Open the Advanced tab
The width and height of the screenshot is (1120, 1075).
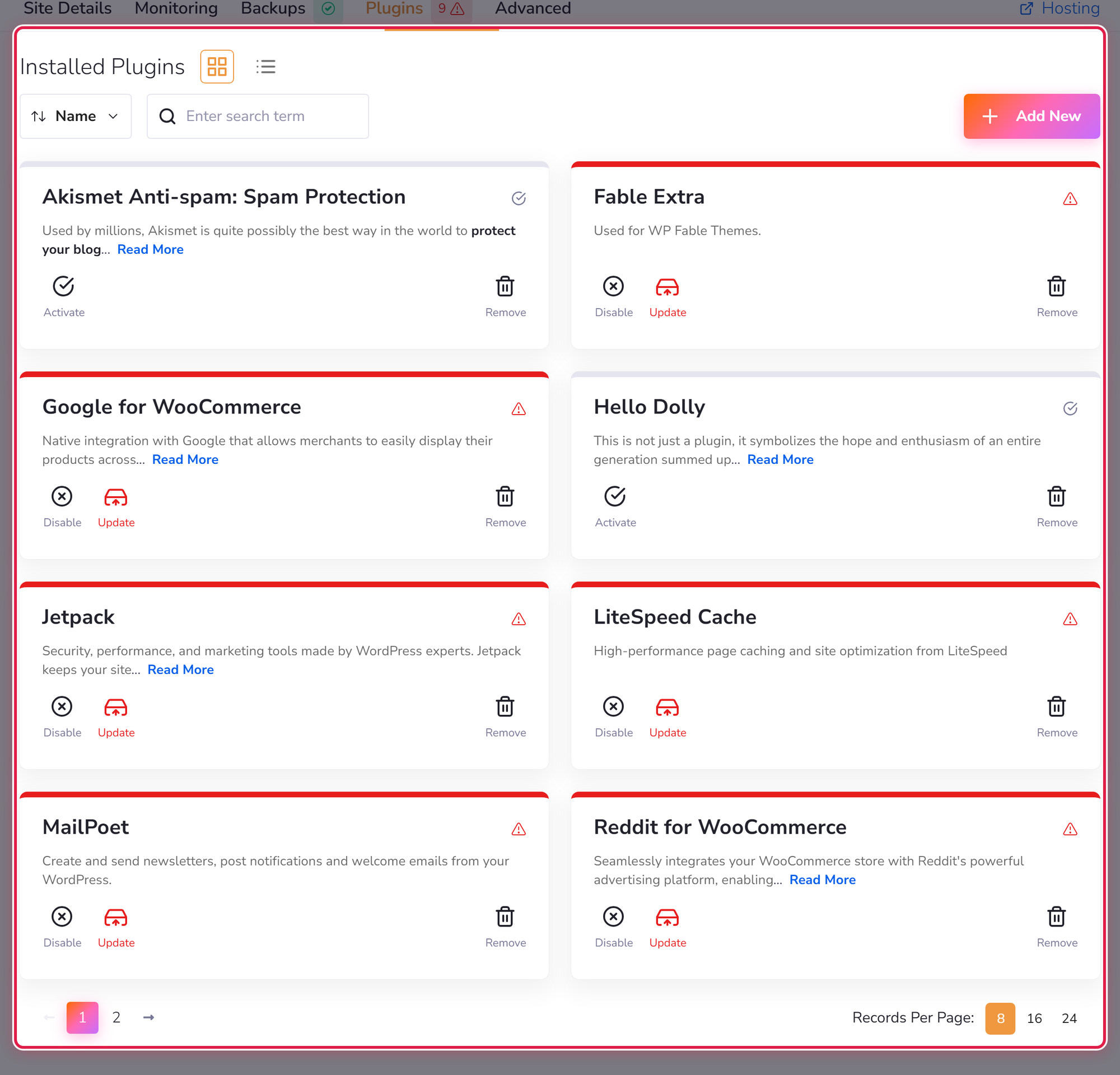click(x=533, y=8)
